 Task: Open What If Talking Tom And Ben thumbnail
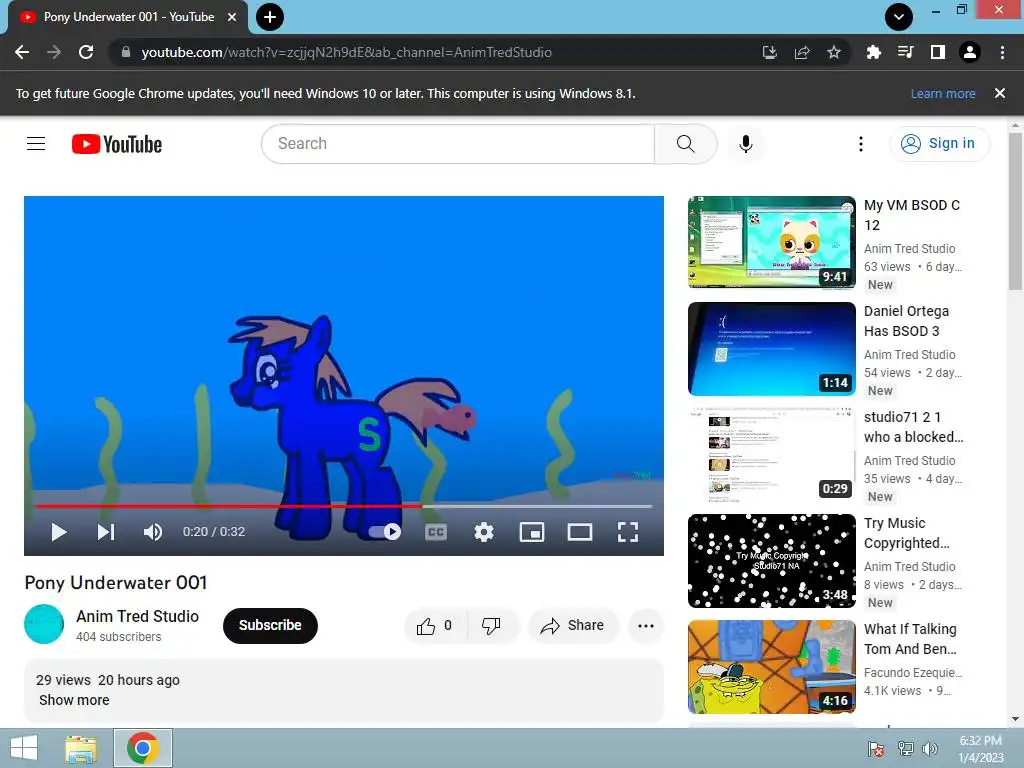771,667
